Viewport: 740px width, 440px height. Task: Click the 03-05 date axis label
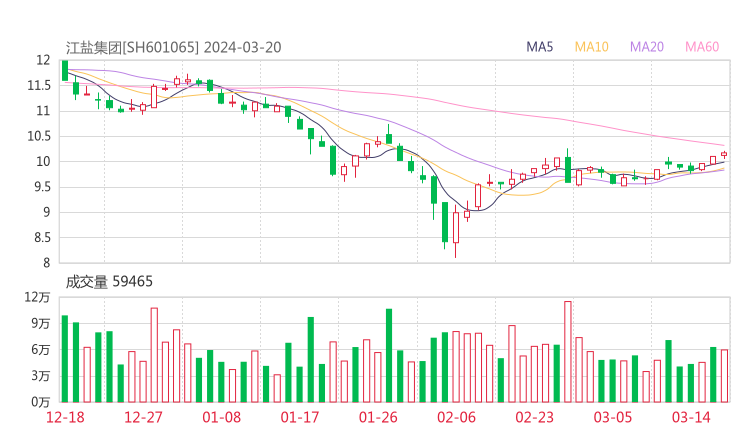(x=613, y=417)
